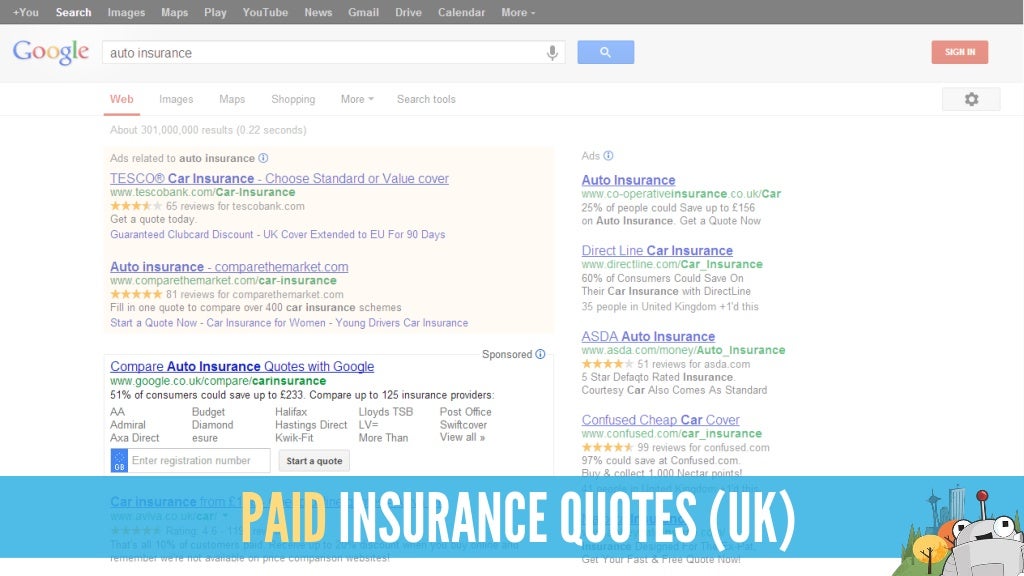Click Young Drivers Car Insurance sitelink
Image resolution: width=1024 pixels, height=576 pixels.
[402, 323]
